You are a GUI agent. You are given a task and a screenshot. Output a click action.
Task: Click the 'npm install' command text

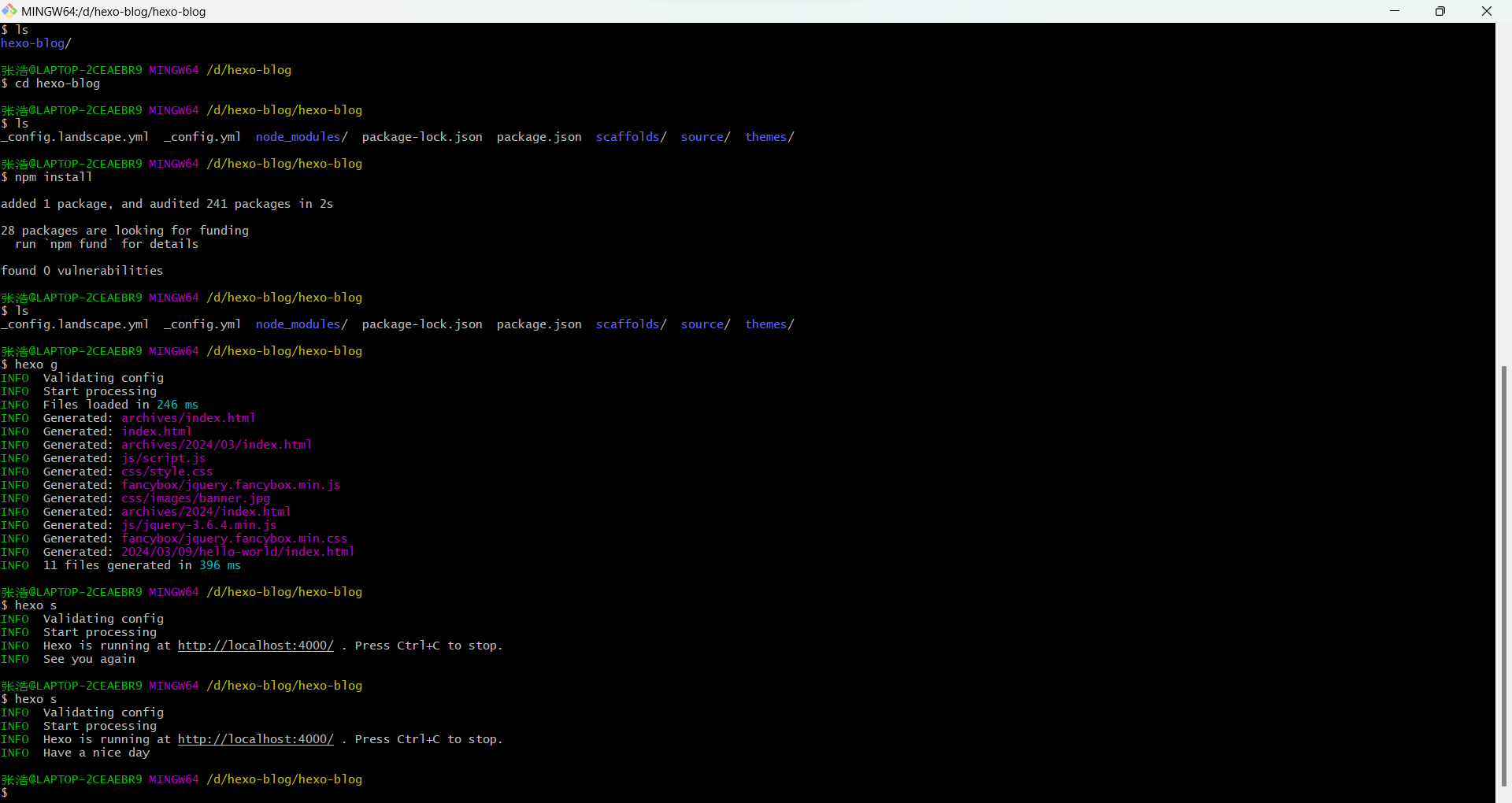pos(54,177)
